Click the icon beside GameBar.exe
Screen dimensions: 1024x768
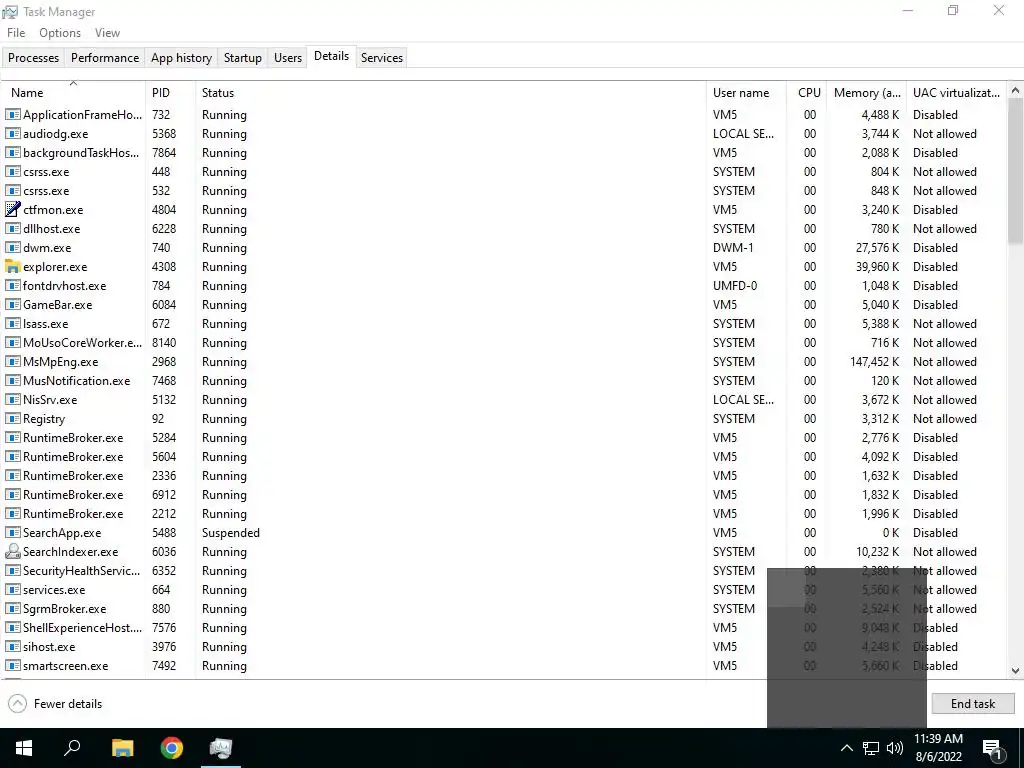(x=12, y=305)
